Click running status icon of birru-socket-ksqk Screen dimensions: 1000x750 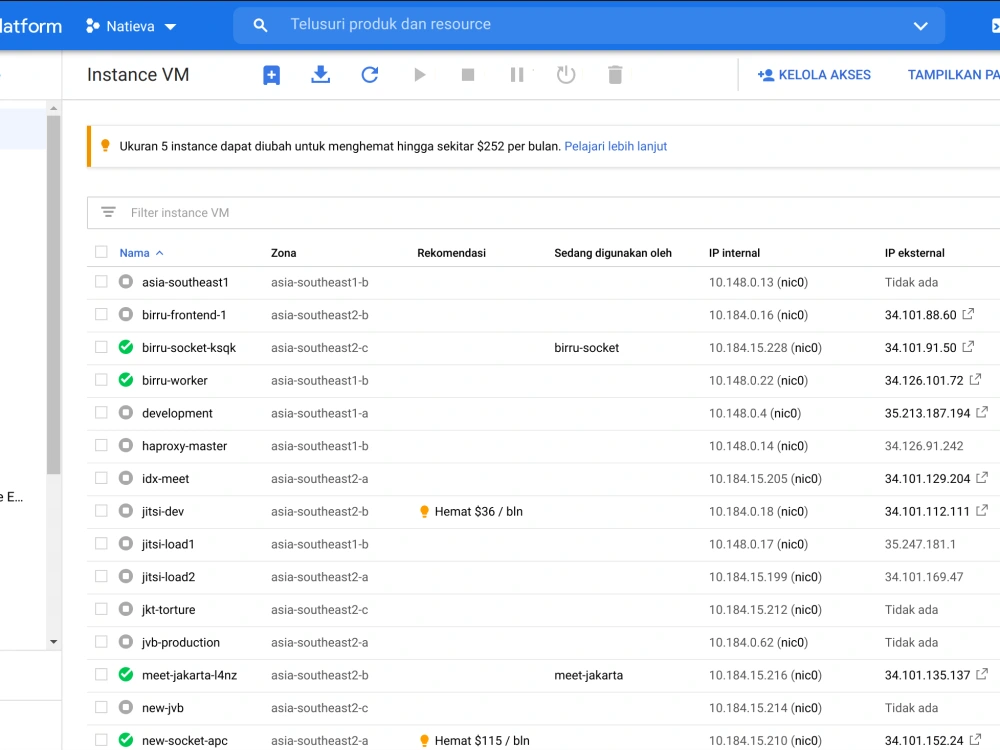126,347
